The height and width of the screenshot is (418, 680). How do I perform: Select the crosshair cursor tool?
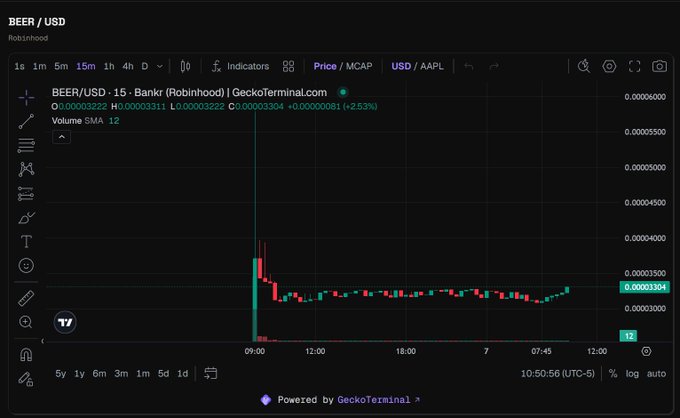[x=26, y=97]
